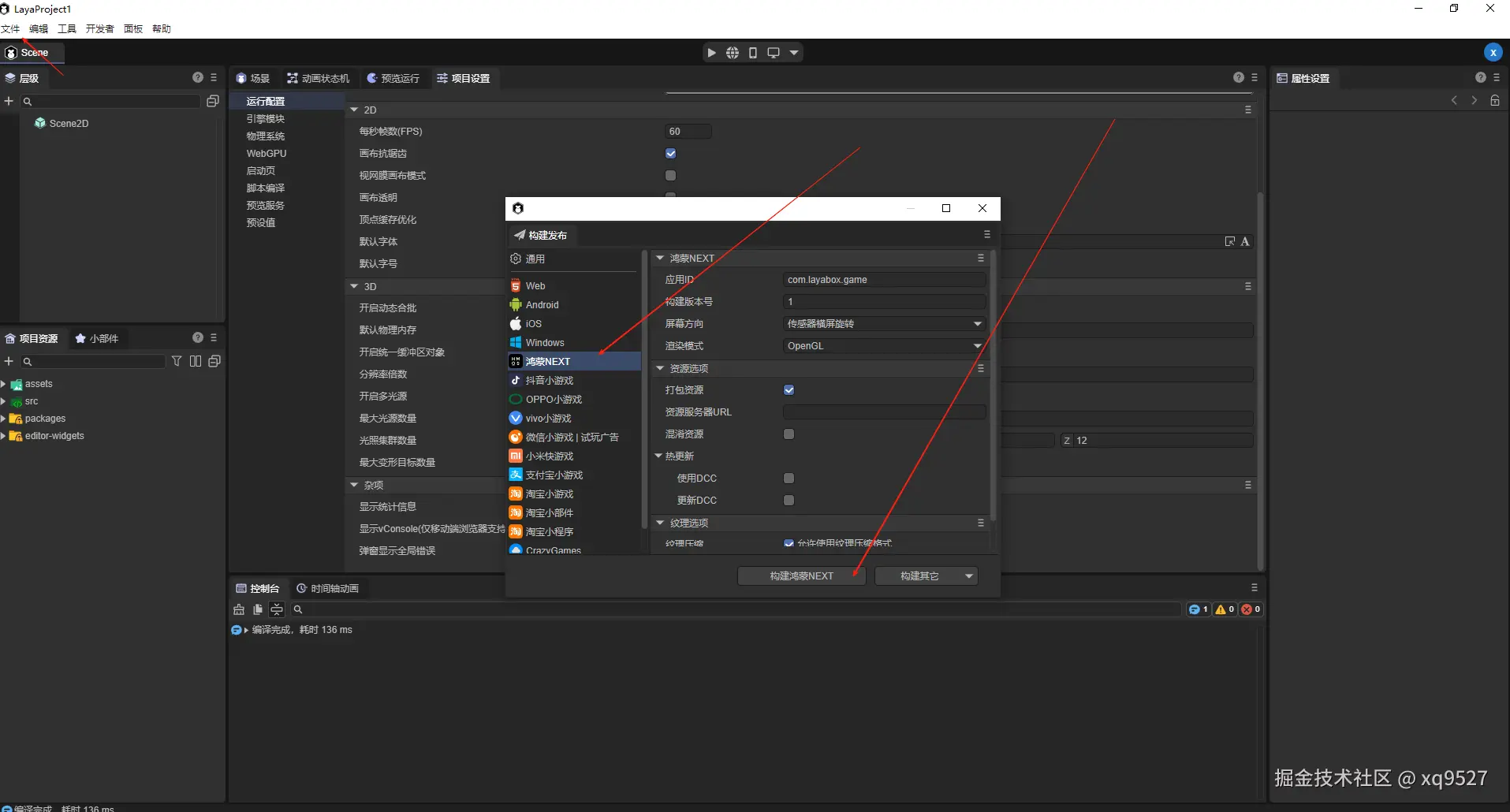
Task: Select the 抖音小游戏 platform entry
Action: [x=574, y=381]
